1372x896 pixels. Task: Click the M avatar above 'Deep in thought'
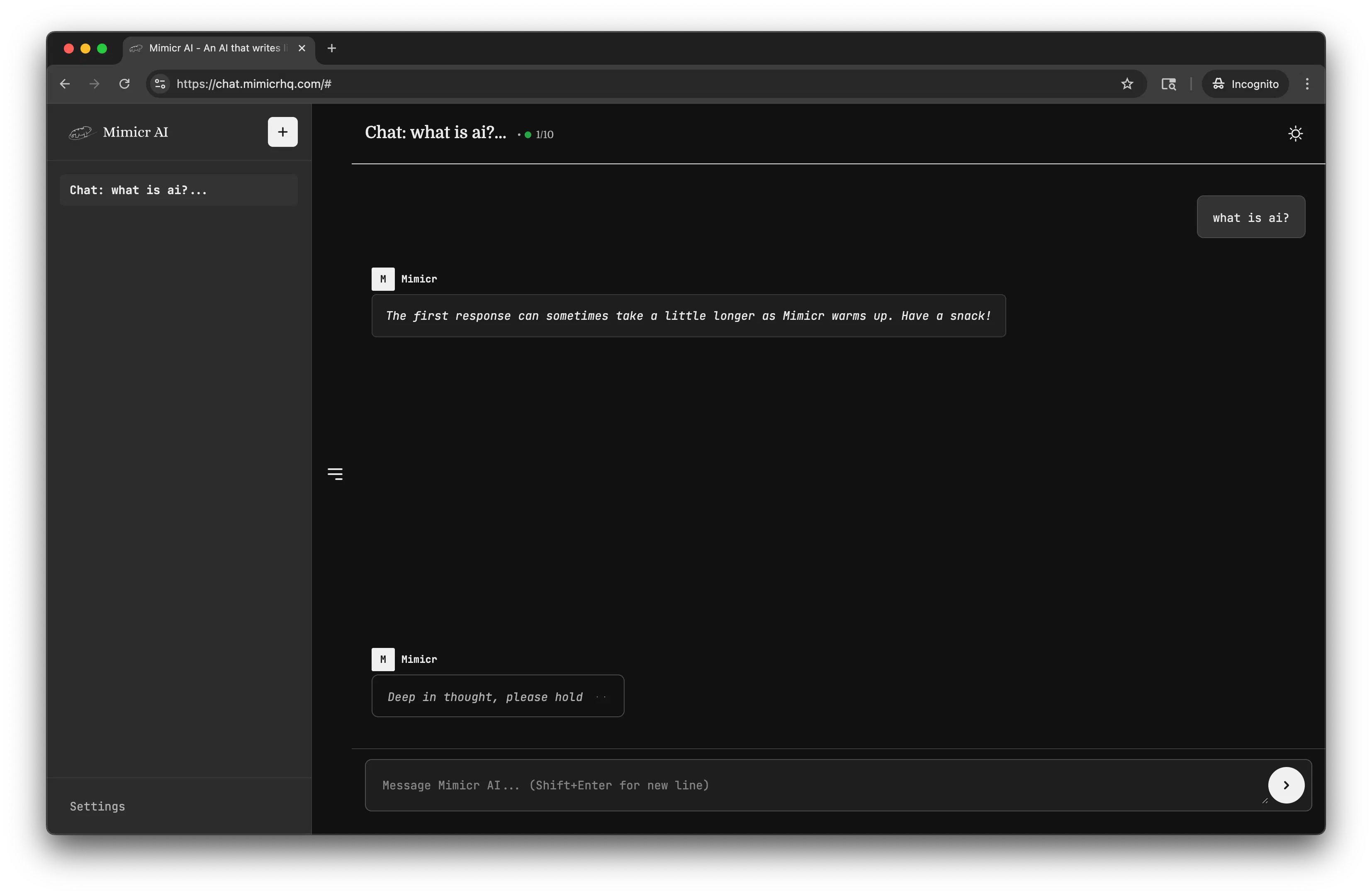point(383,659)
